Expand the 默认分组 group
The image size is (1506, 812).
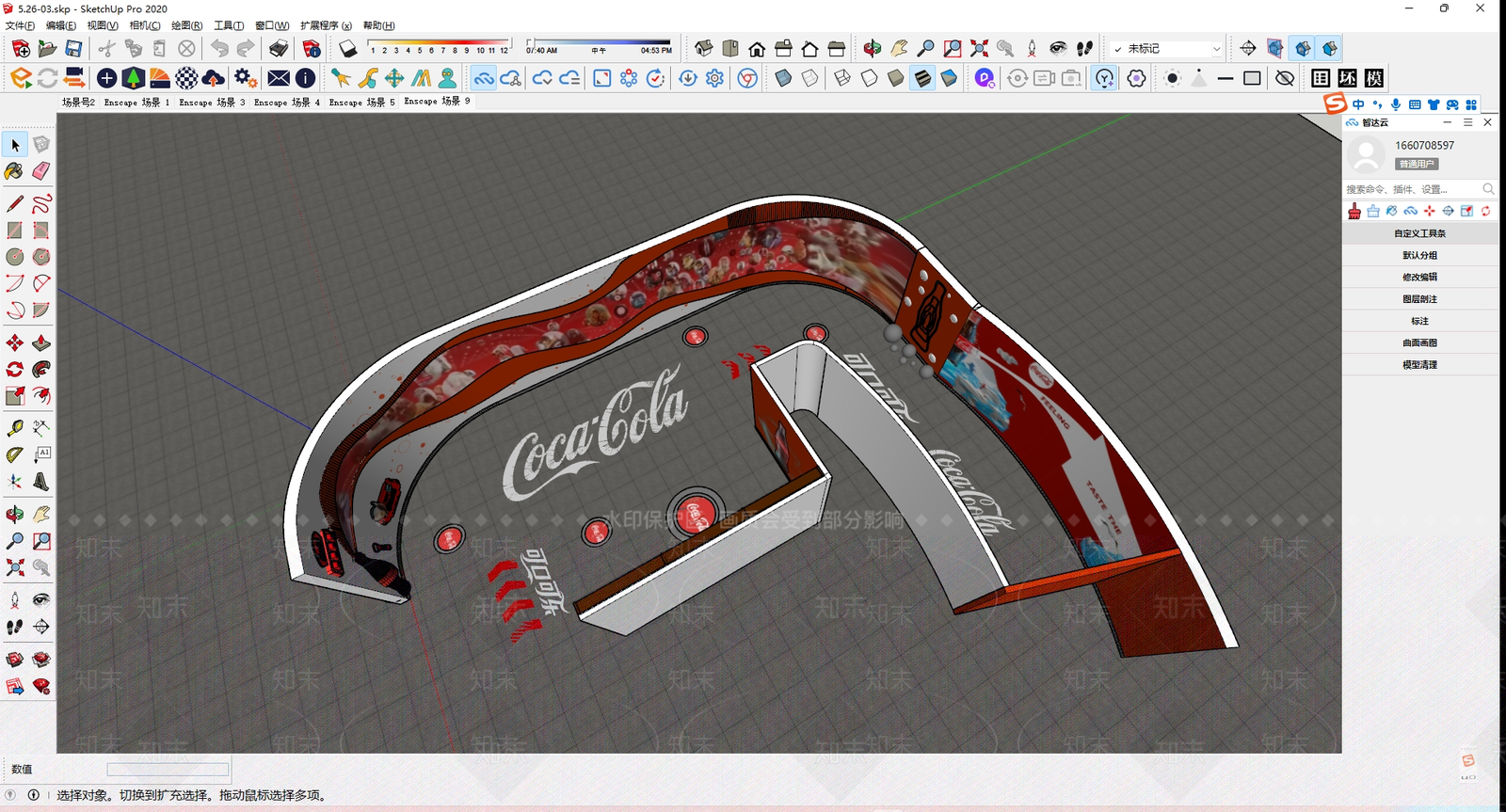coord(1419,255)
